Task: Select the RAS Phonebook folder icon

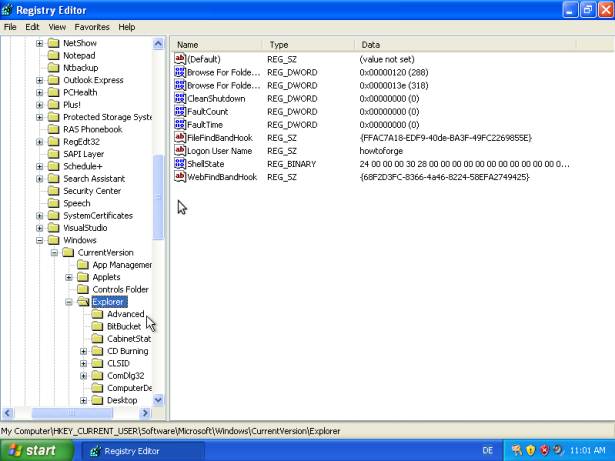Action: click(53, 129)
